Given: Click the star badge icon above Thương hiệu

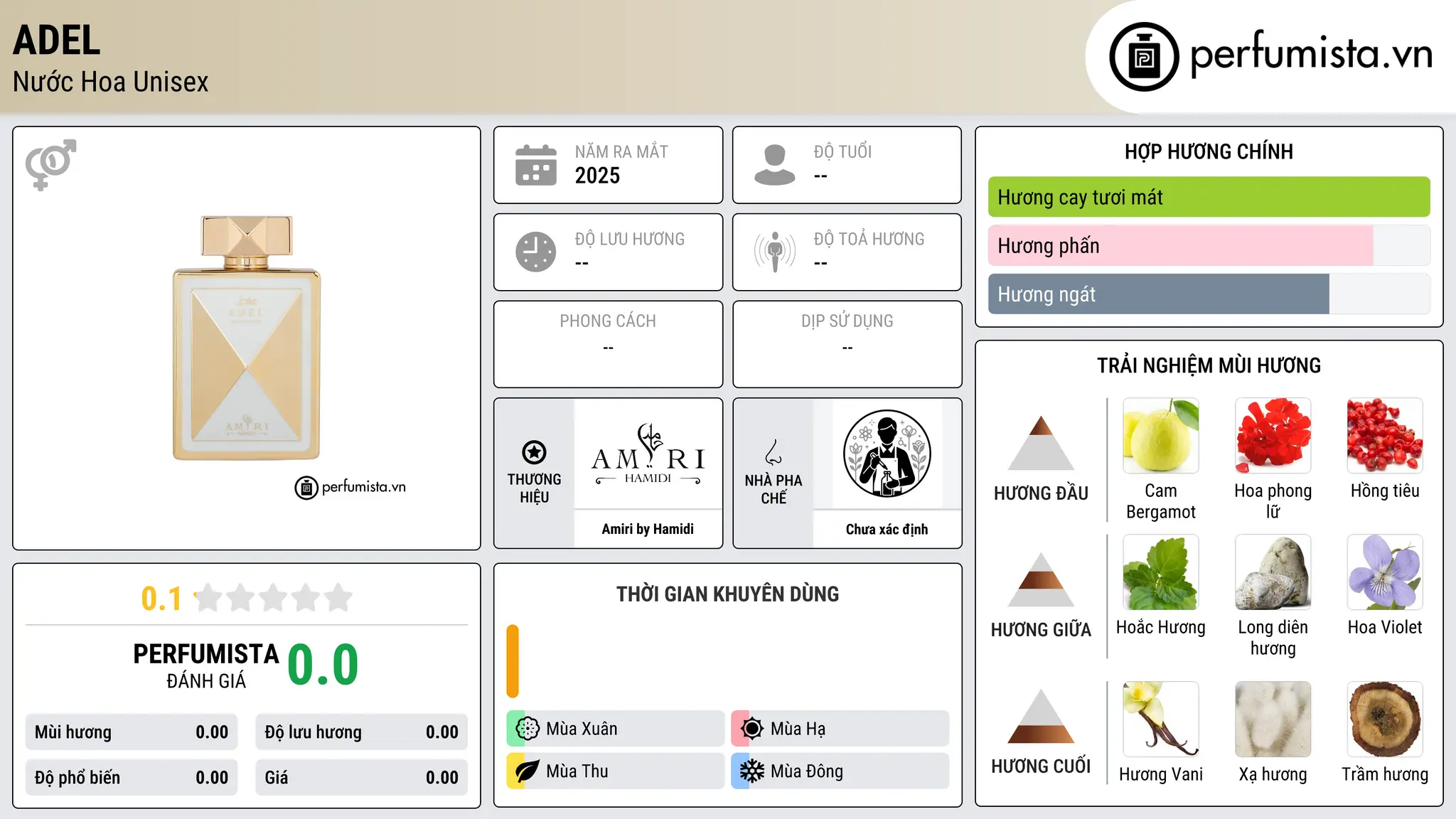Looking at the screenshot, I should pyautogui.click(x=534, y=452).
